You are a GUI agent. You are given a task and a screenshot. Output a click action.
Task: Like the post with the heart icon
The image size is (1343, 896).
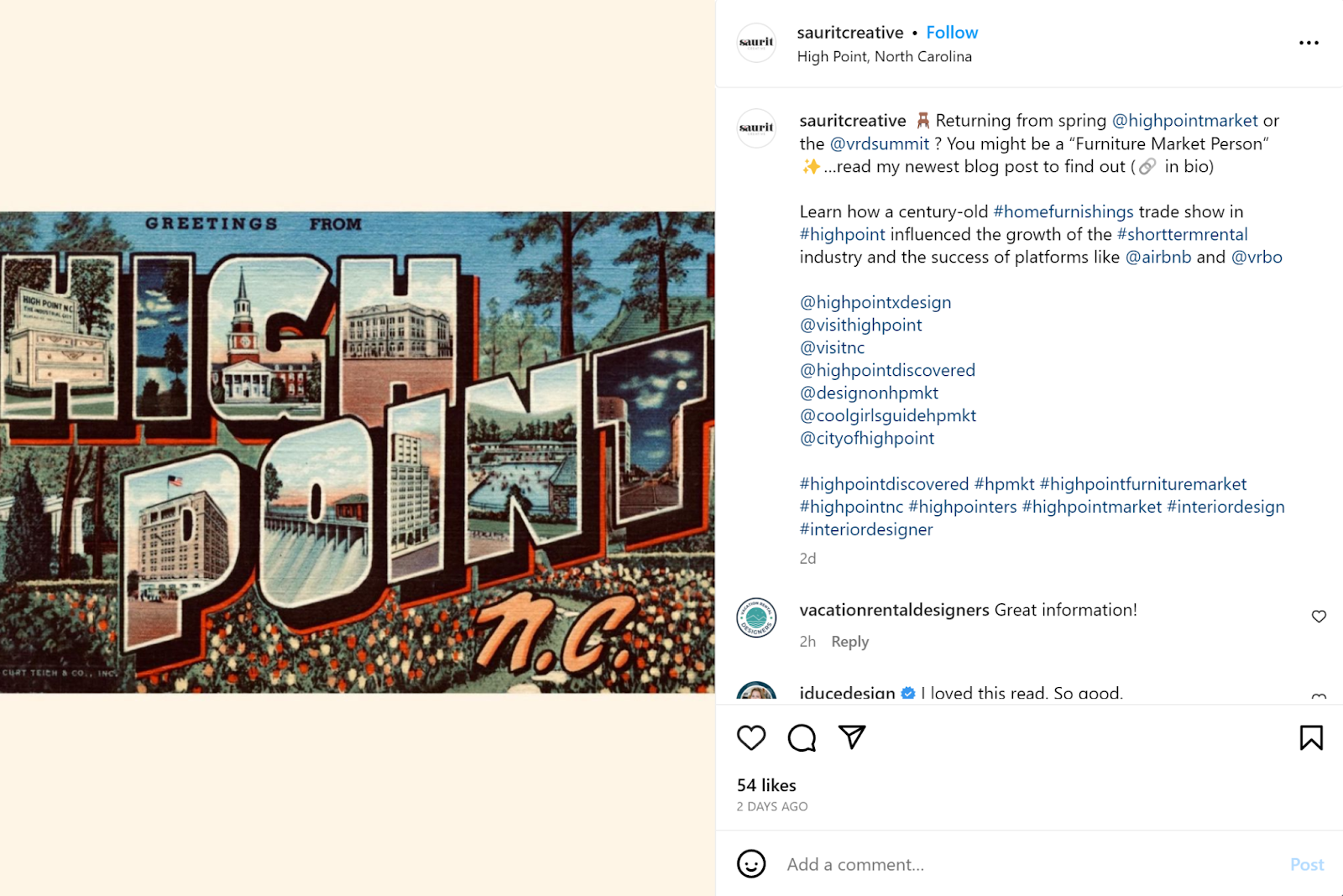pos(751,737)
